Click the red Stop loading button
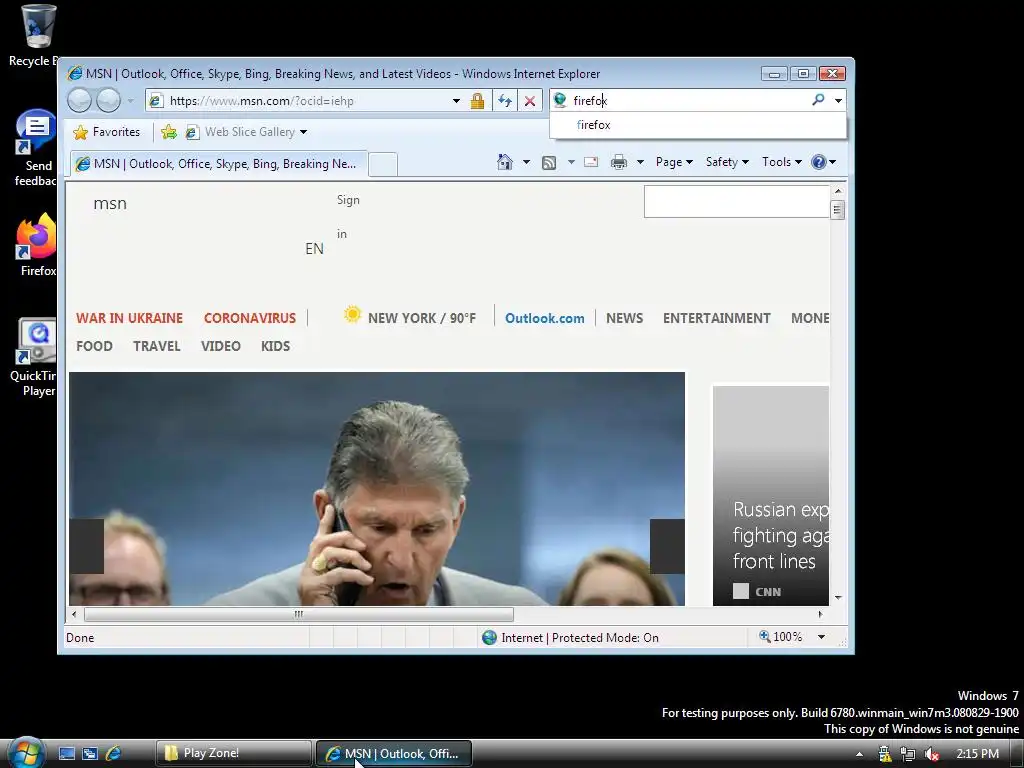The image size is (1024, 768). (530, 101)
